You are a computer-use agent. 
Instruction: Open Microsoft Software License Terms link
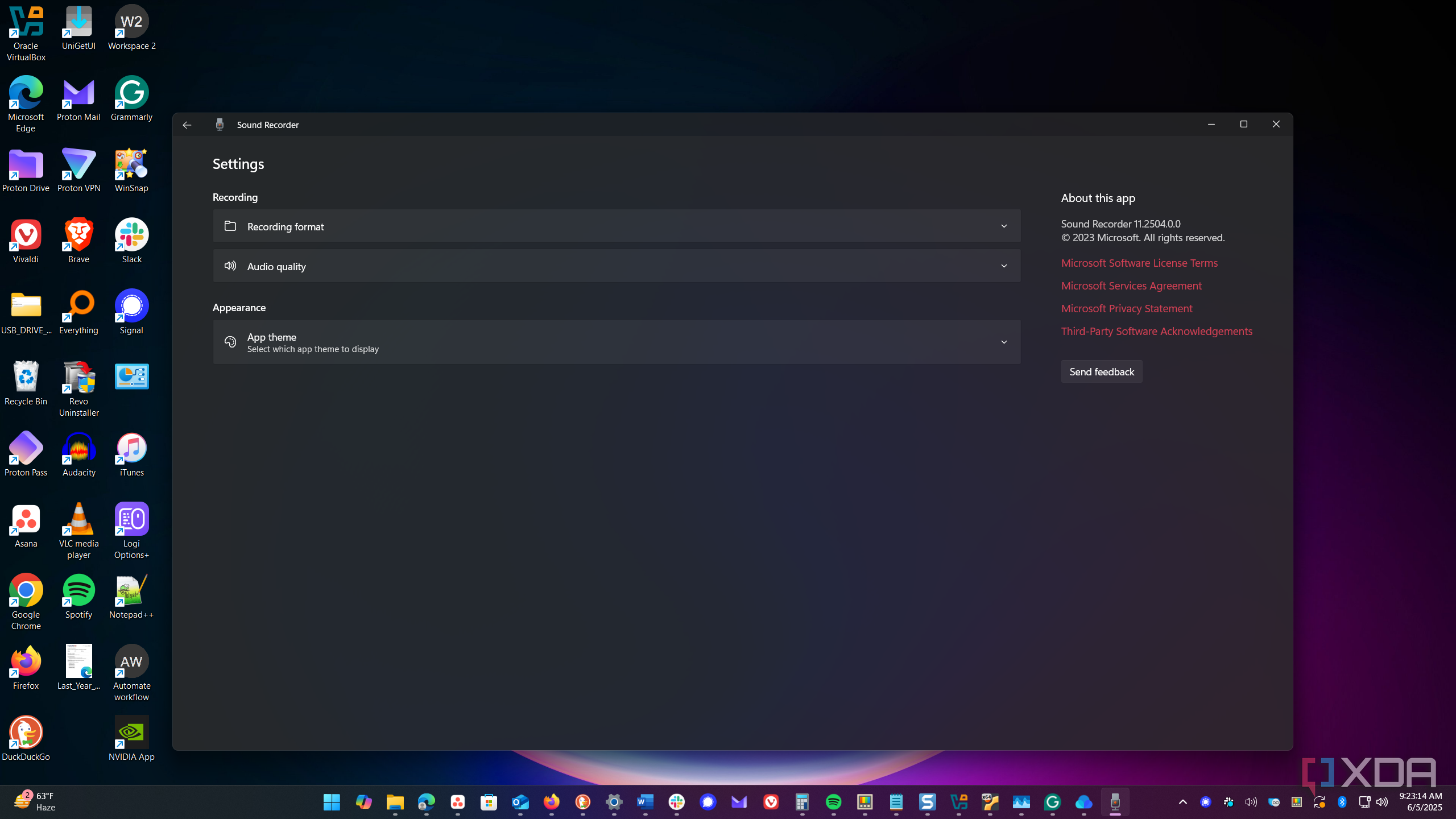click(1139, 263)
